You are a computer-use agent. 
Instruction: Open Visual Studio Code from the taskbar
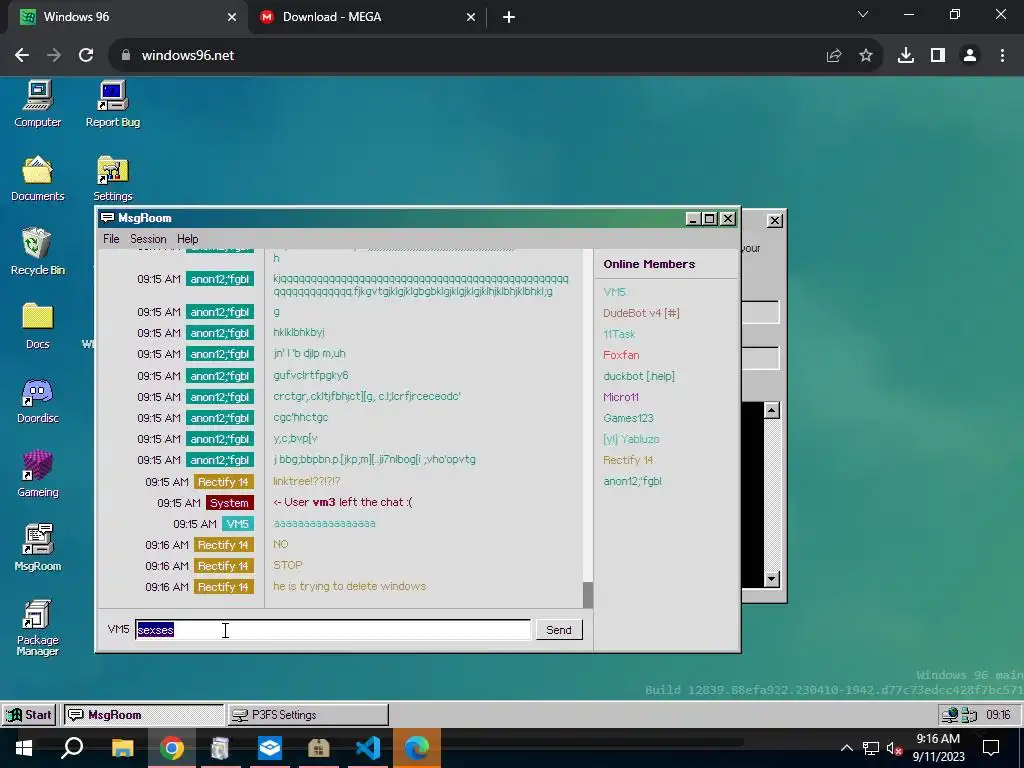(368, 748)
